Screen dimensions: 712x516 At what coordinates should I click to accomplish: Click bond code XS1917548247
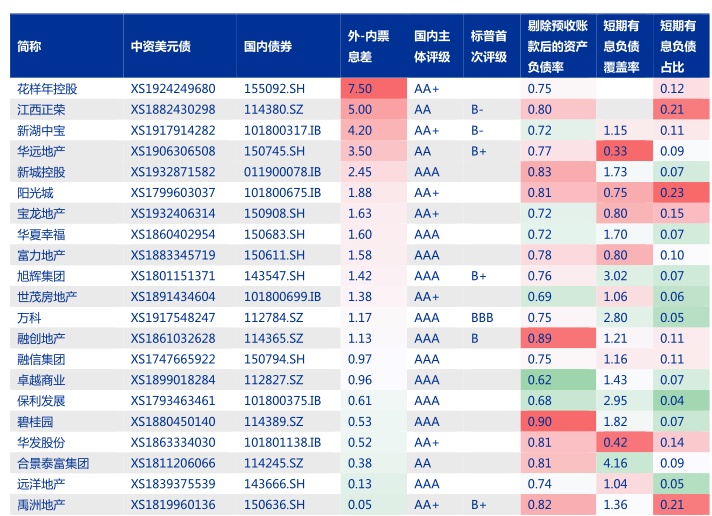[173, 318]
